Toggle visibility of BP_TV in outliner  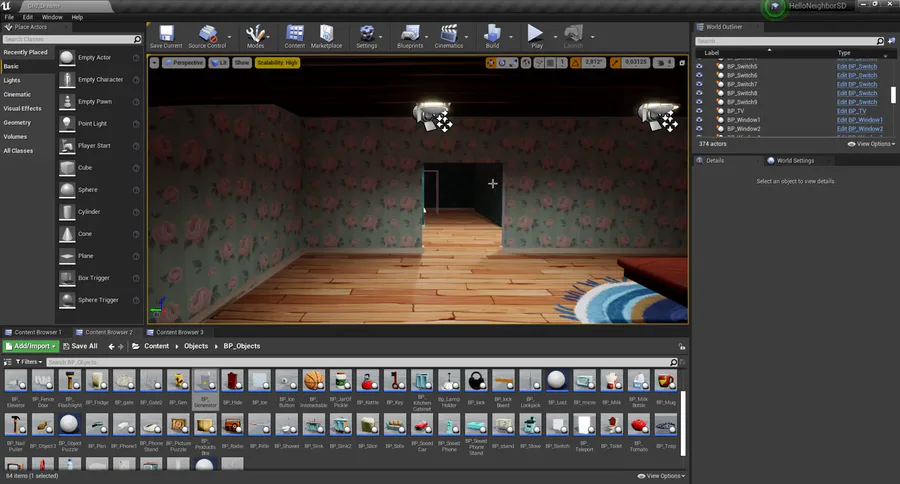(x=699, y=111)
